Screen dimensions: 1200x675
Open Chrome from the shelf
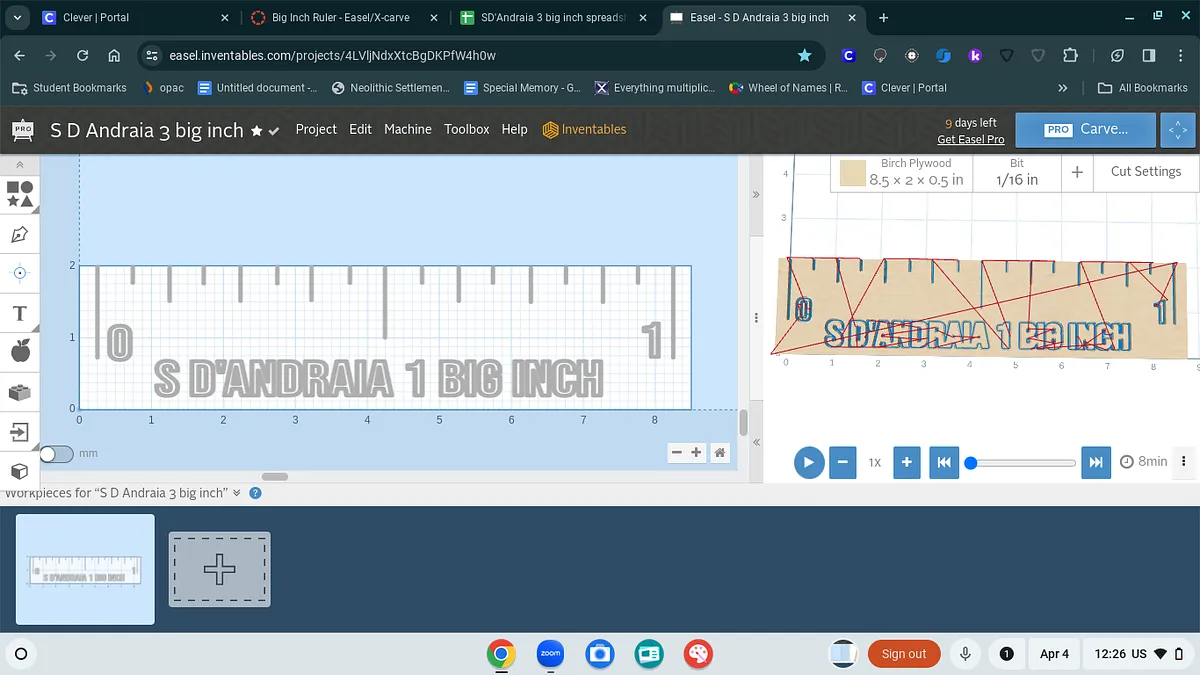[501, 654]
